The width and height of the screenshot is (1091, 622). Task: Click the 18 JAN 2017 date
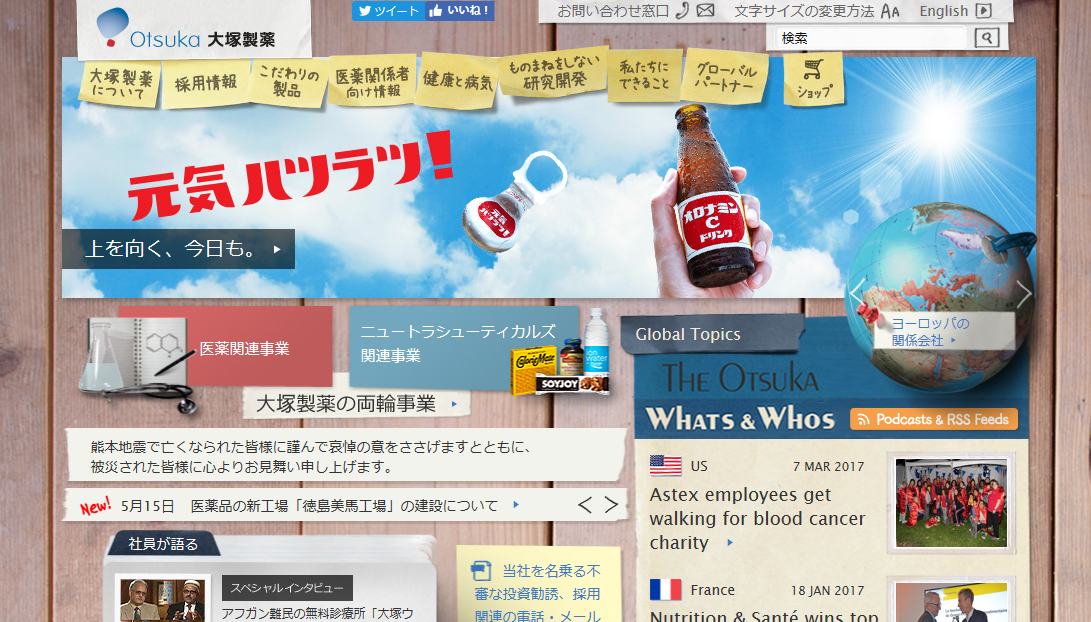[827, 590]
